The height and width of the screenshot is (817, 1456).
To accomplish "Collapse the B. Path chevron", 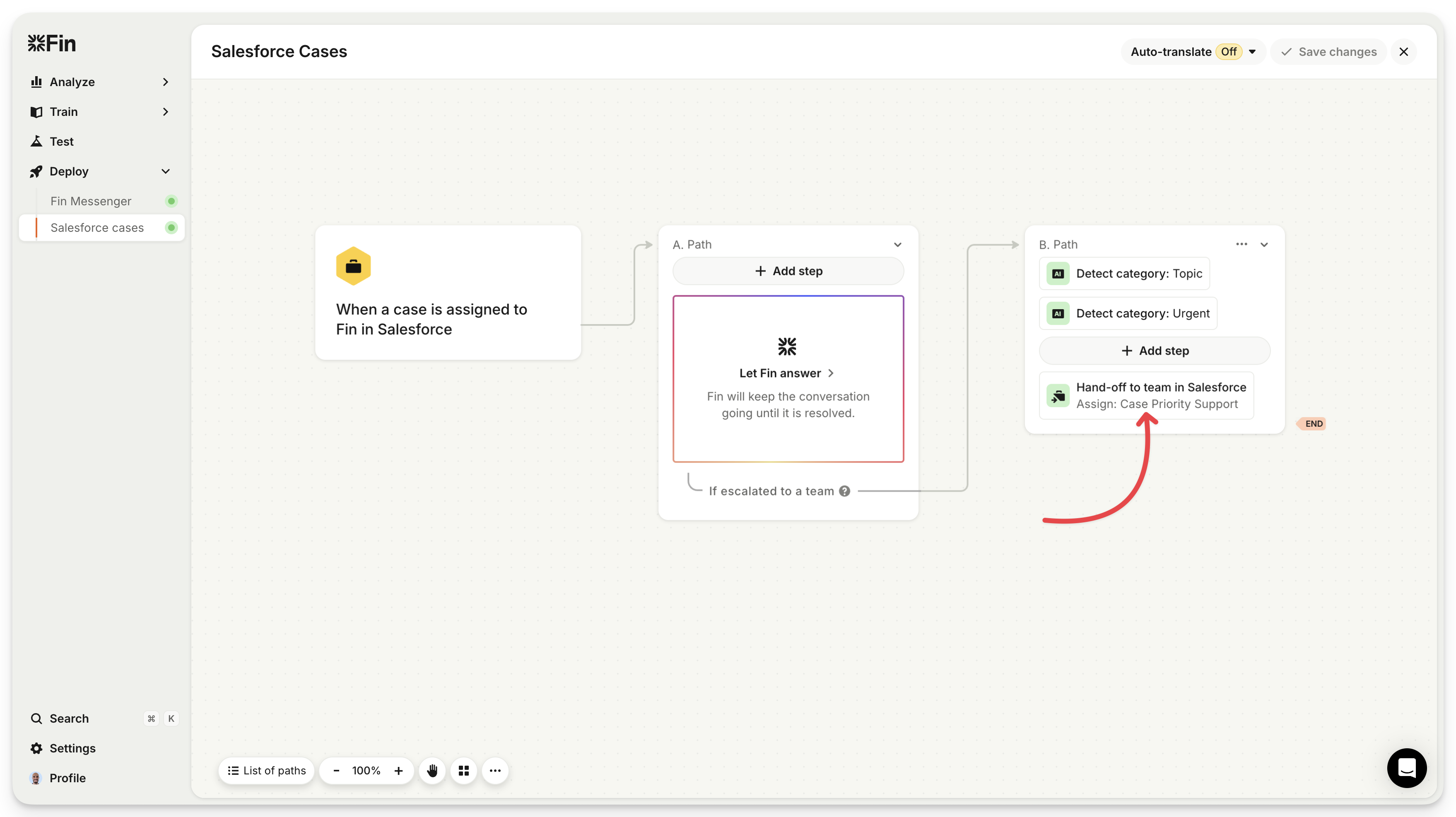I will [1264, 245].
